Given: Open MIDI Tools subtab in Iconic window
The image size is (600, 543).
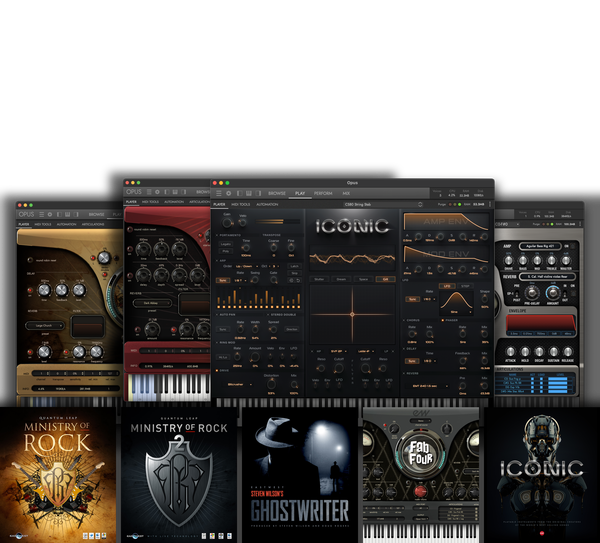Looking at the screenshot, I should coord(241,204).
